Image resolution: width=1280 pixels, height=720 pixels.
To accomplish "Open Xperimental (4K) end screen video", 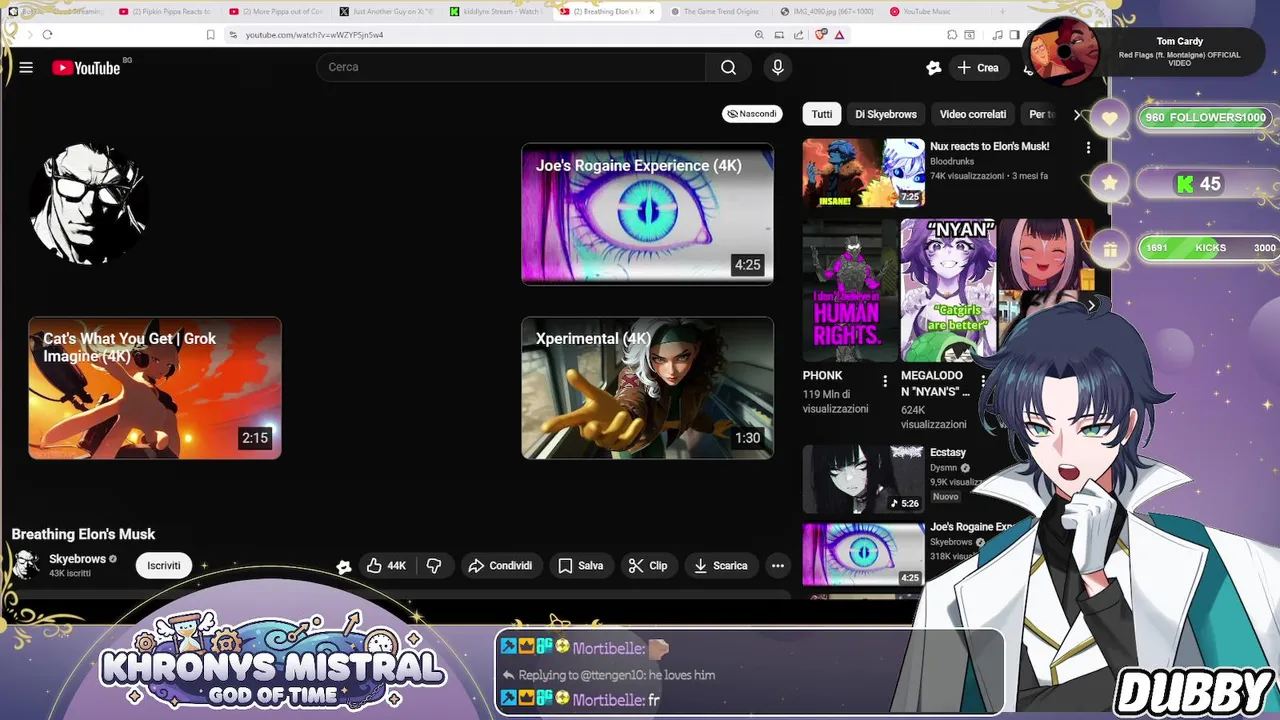I will click(647, 388).
